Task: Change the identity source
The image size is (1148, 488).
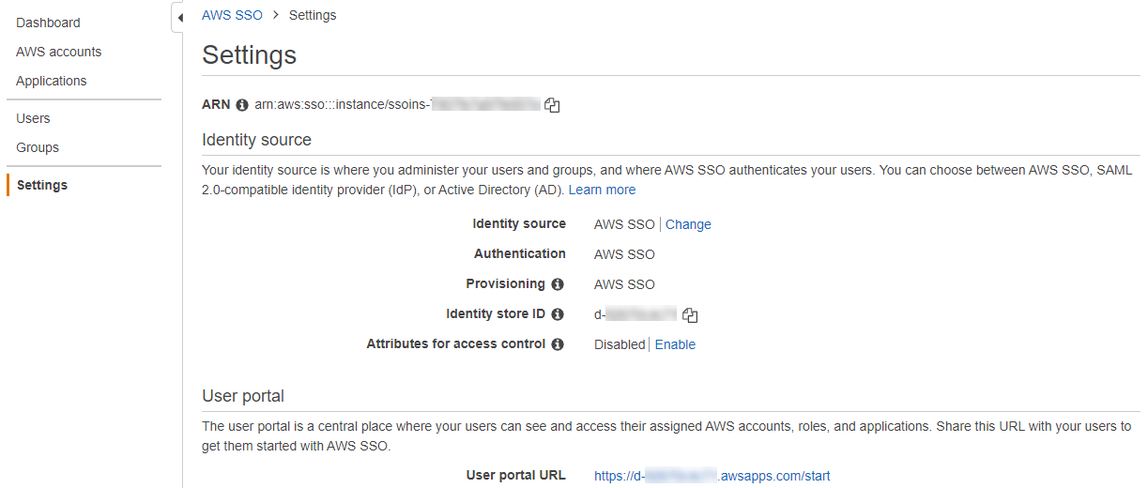Action: [x=688, y=225]
